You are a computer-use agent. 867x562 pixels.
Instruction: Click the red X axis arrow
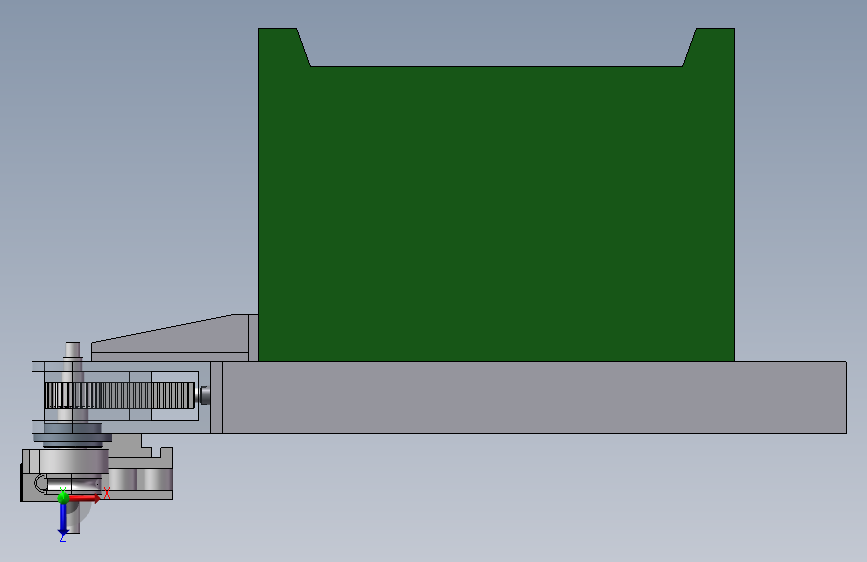pos(85,498)
